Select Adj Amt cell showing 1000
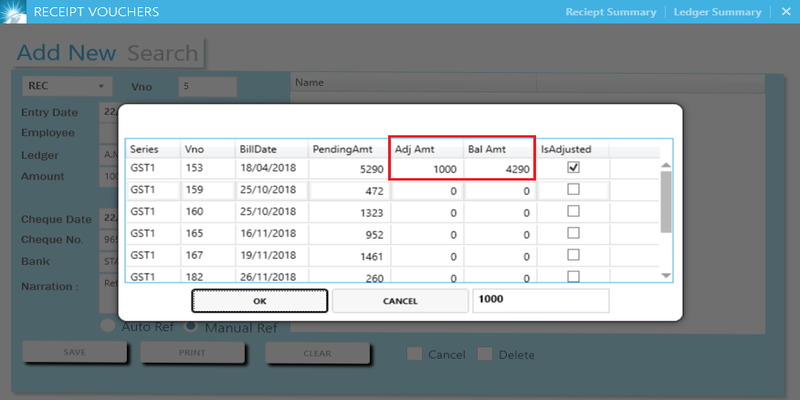The image size is (800, 400). tap(427, 169)
